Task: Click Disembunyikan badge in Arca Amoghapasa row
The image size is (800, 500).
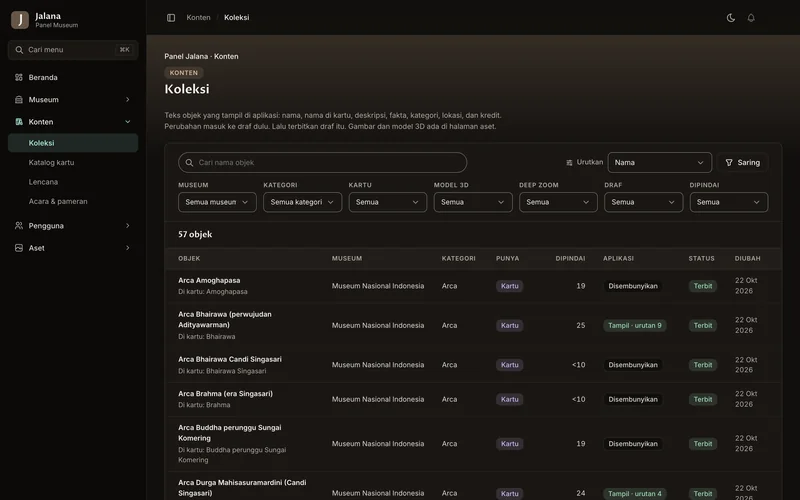Action: pos(633,286)
